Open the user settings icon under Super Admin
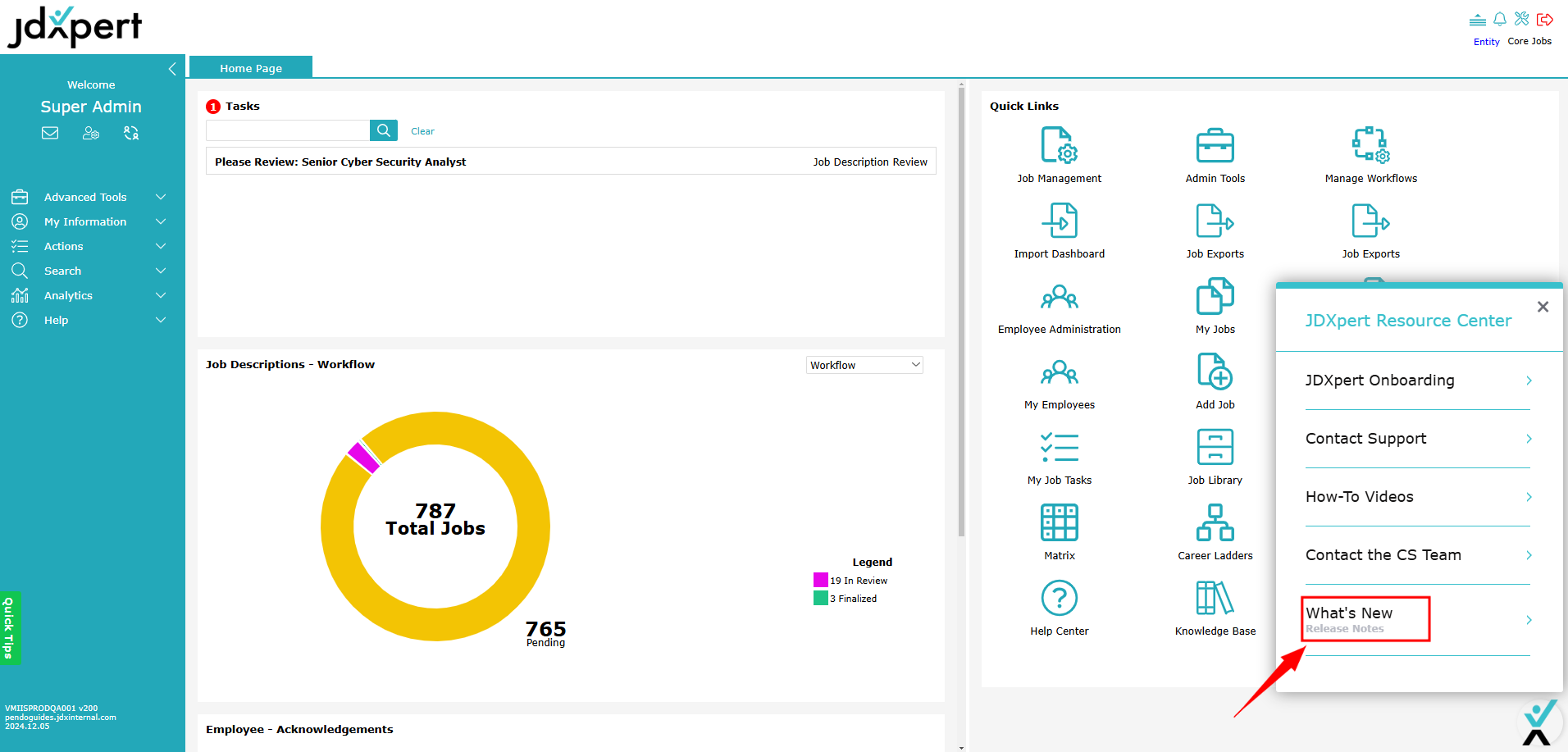 [x=91, y=133]
